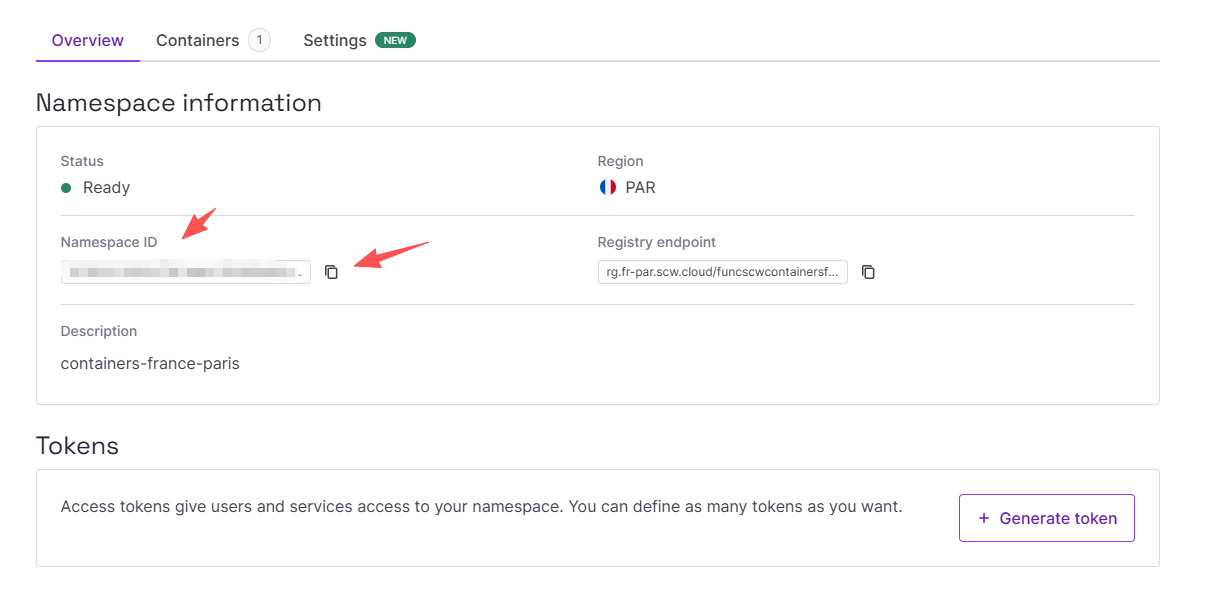This screenshot has height=598, width=1214.
Task: Click the Containers count badge
Action: click(x=259, y=41)
